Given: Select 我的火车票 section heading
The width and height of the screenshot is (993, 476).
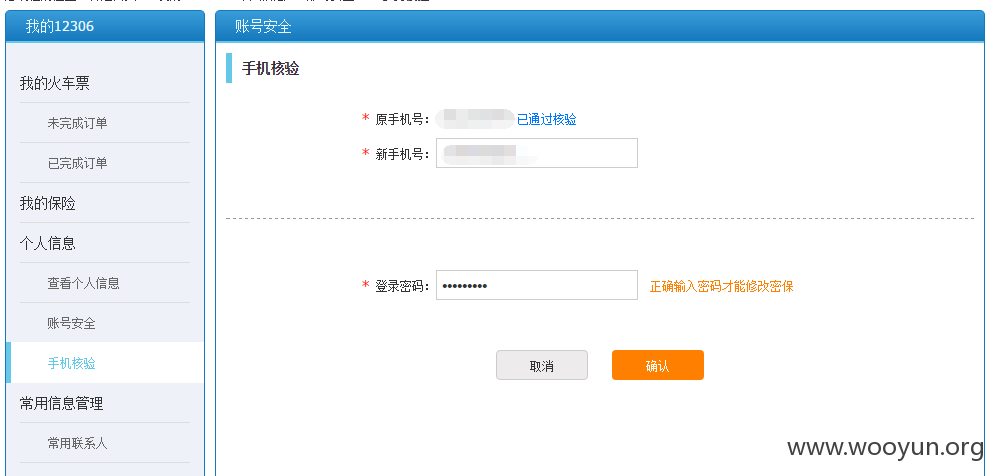Looking at the screenshot, I should 54,83.
